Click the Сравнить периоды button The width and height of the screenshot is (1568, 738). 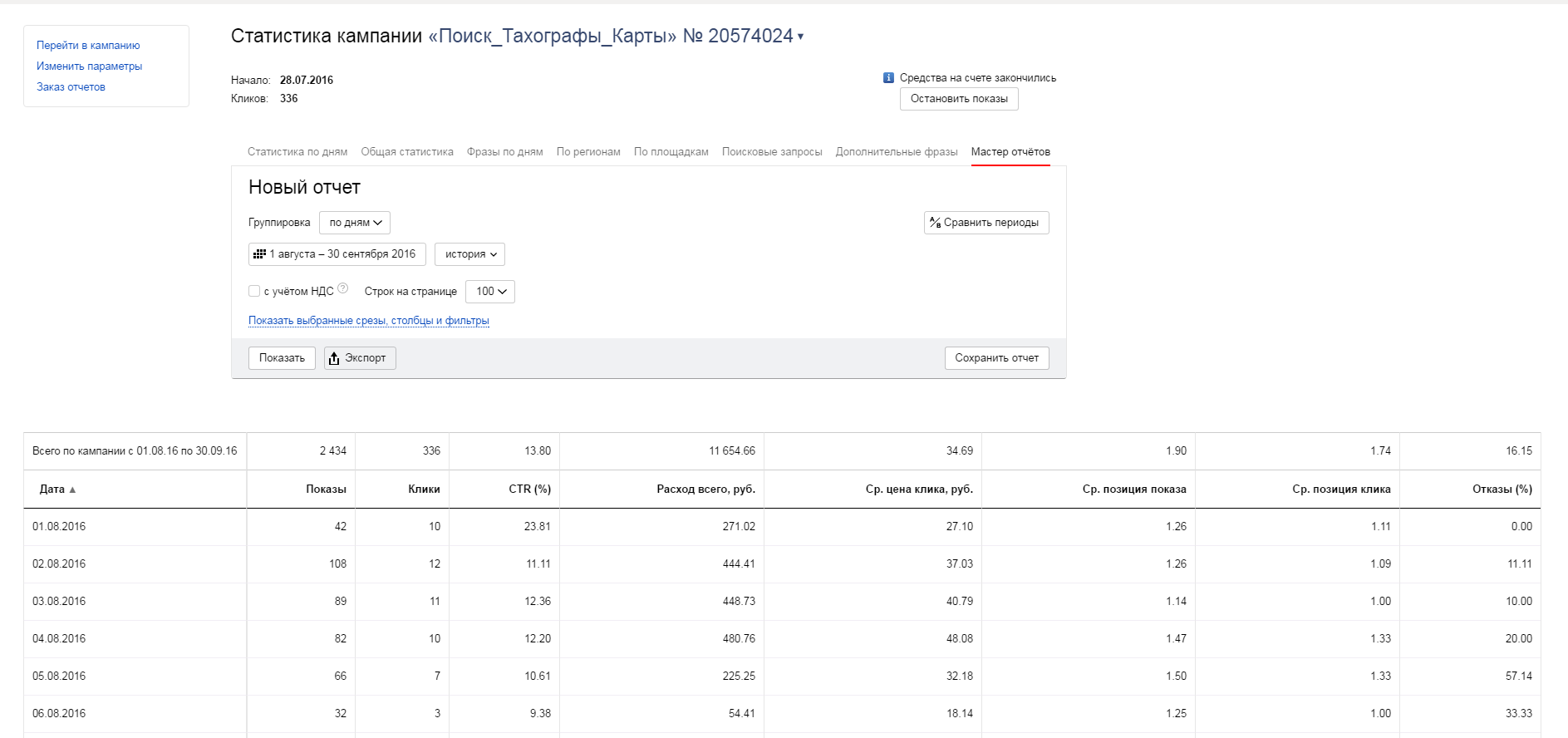[x=986, y=223]
